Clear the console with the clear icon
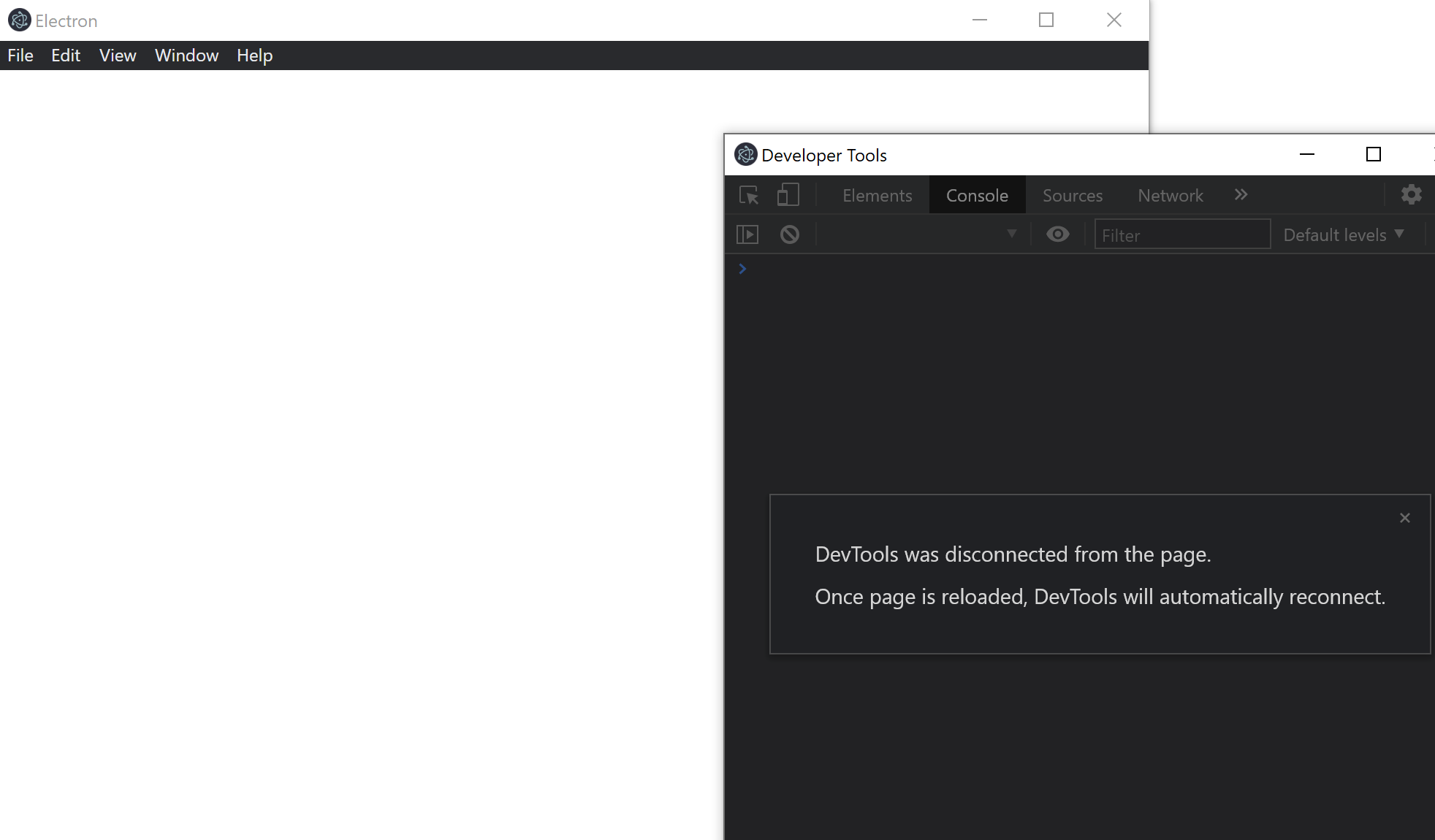 (790, 234)
